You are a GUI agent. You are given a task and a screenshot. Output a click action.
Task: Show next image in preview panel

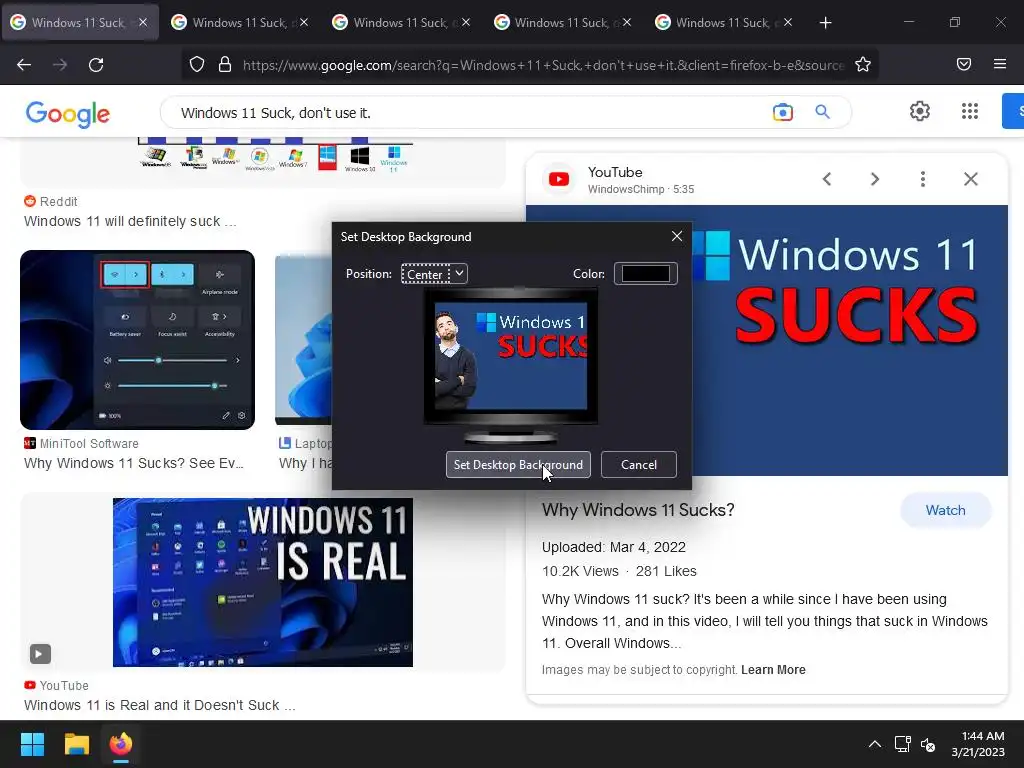[x=875, y=179]
